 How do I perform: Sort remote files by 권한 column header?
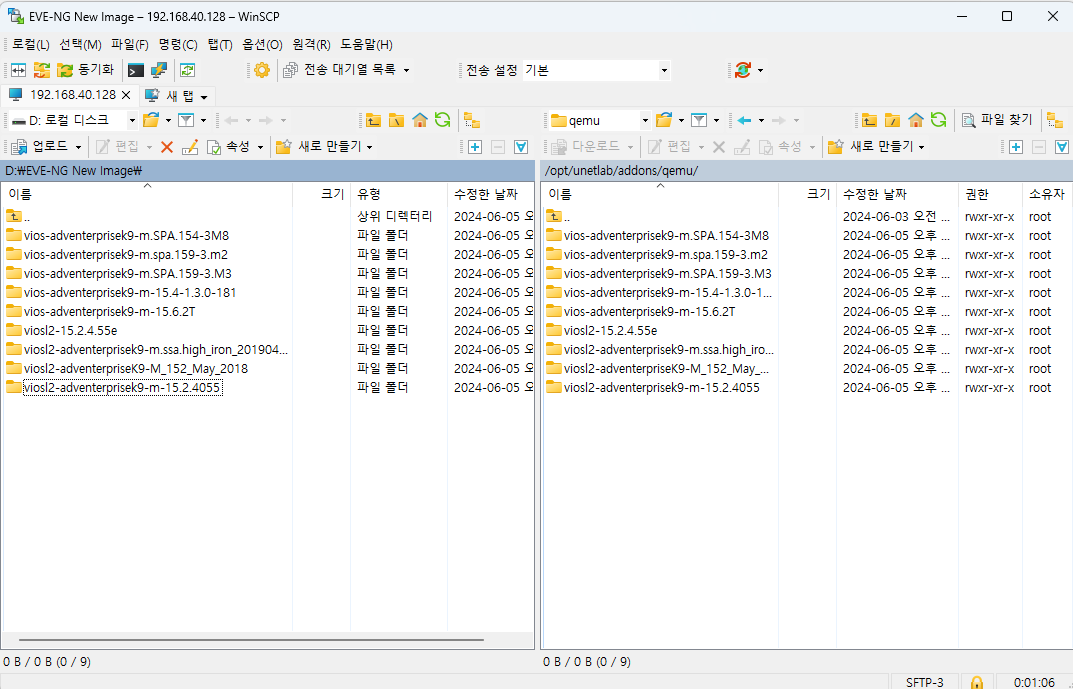990,194
